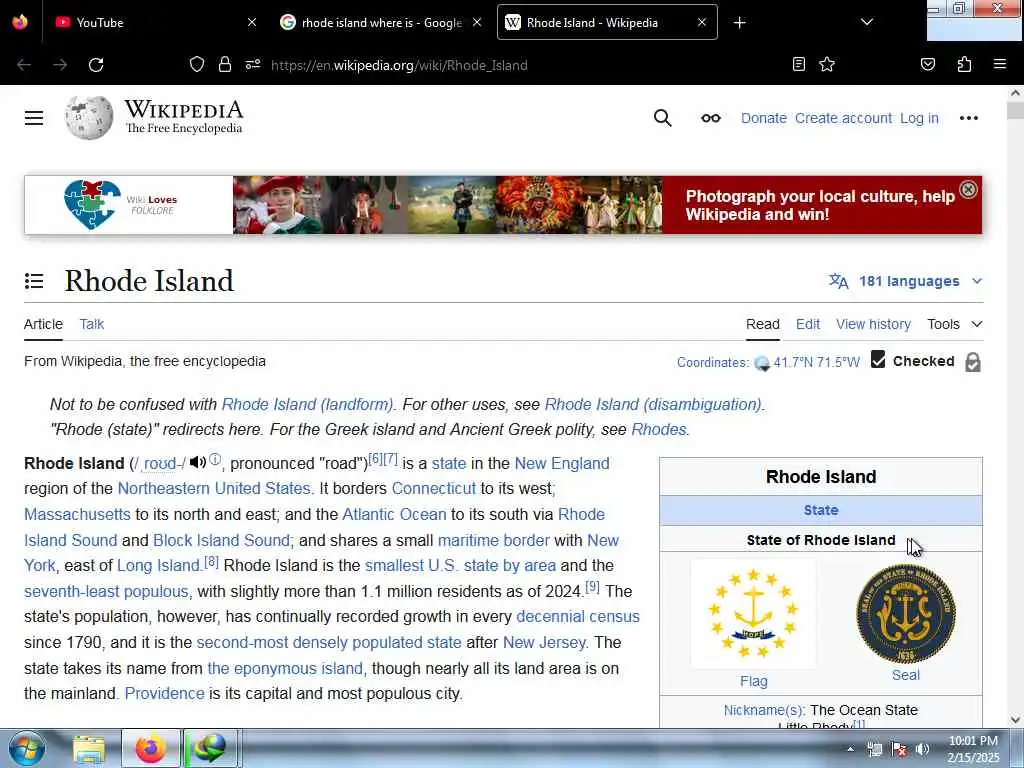Open the Windows Start button
The image size is (1024, 768).
point(27,749)
